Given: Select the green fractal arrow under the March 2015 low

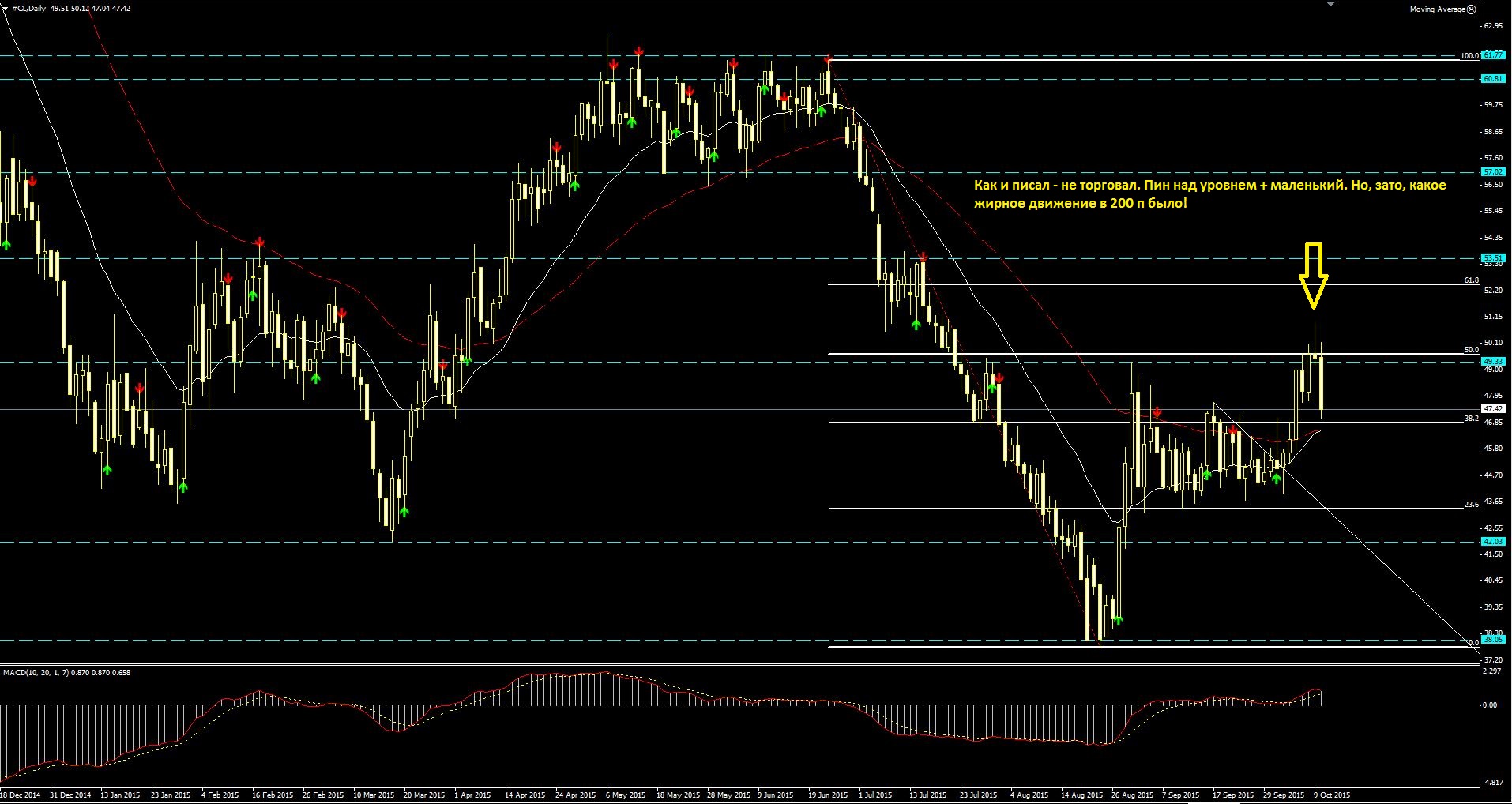Looking at the screenshot, I should tap(404, 512).
